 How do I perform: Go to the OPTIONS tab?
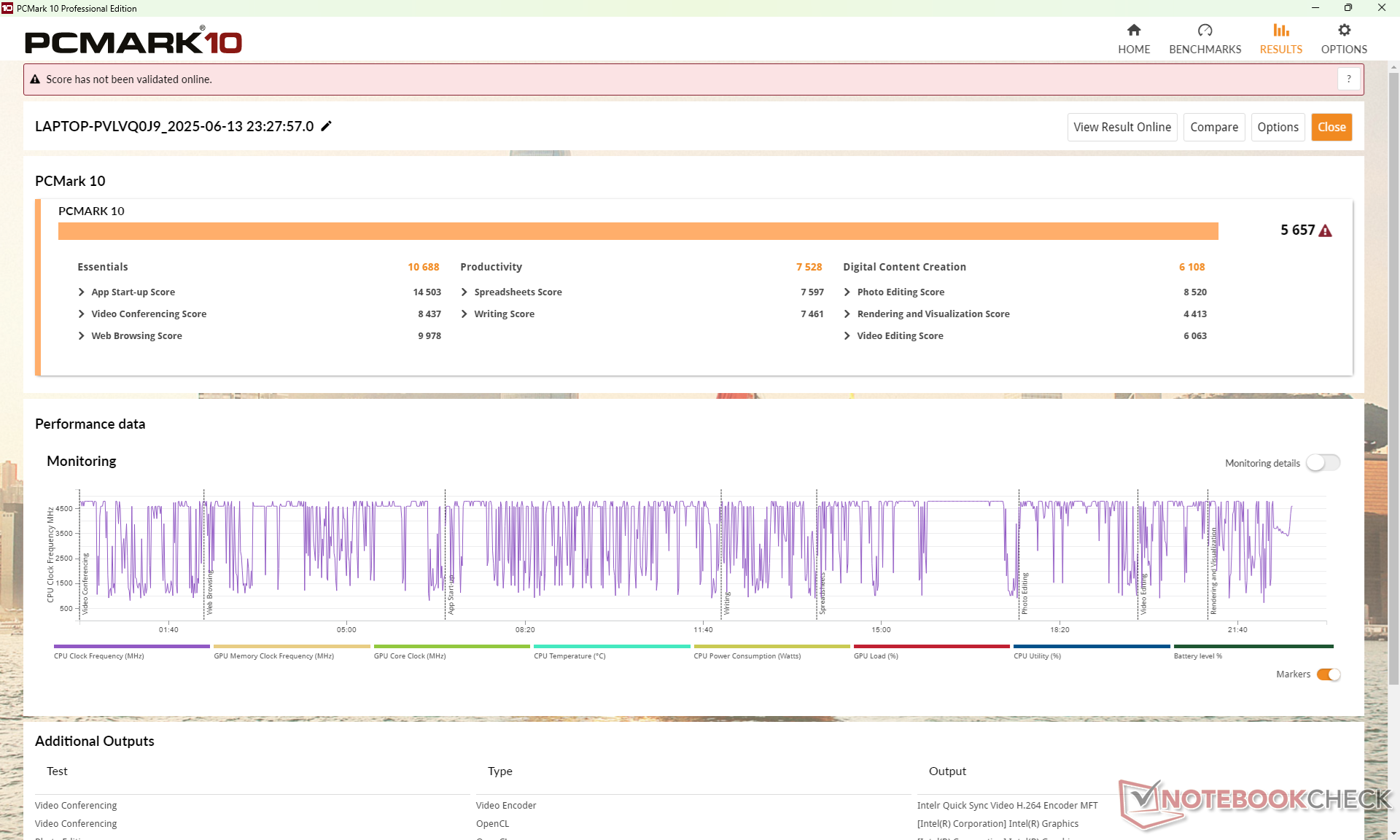(1344, 49)
